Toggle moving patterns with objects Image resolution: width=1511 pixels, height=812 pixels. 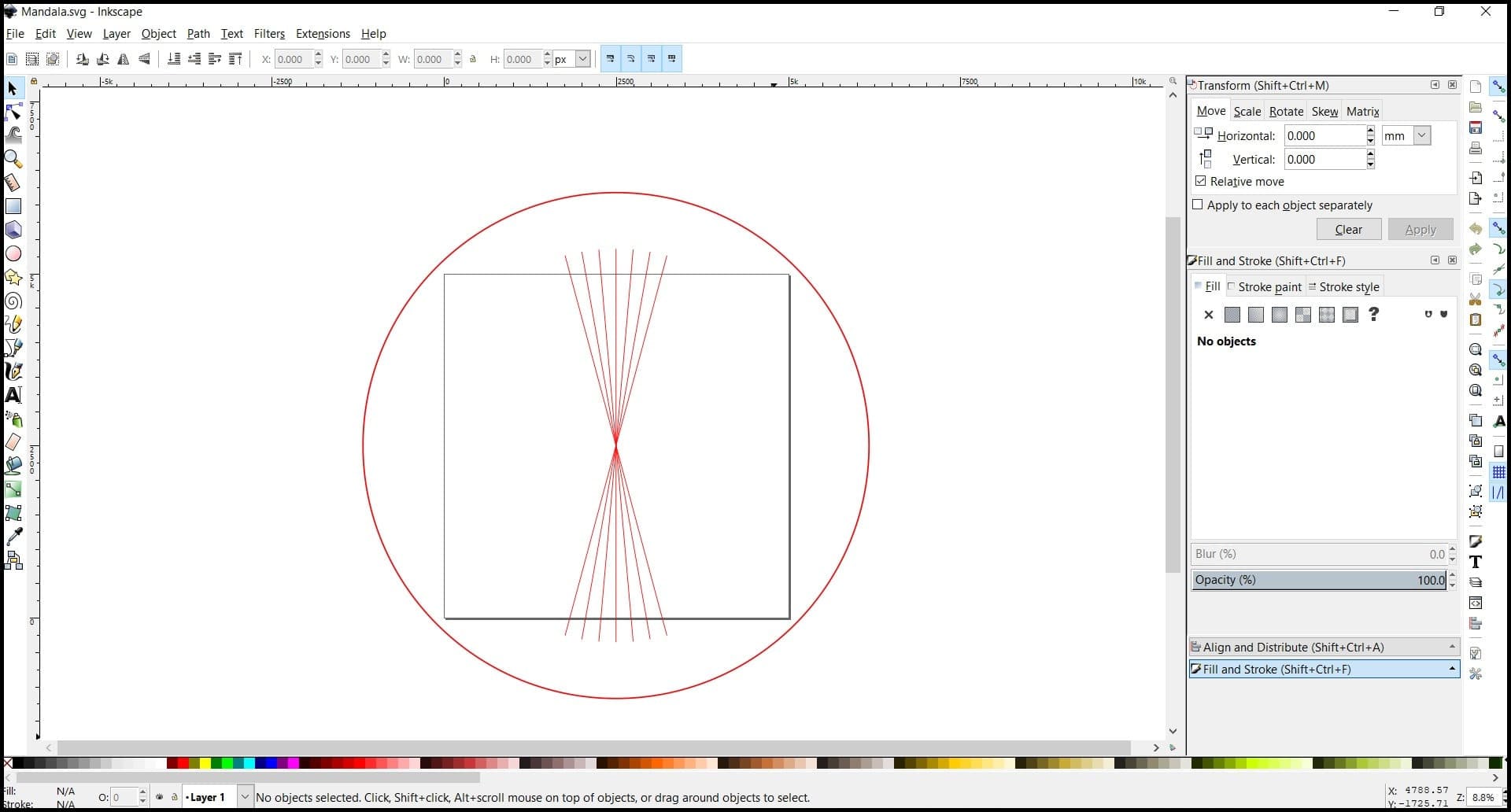[x=672, y=59]
